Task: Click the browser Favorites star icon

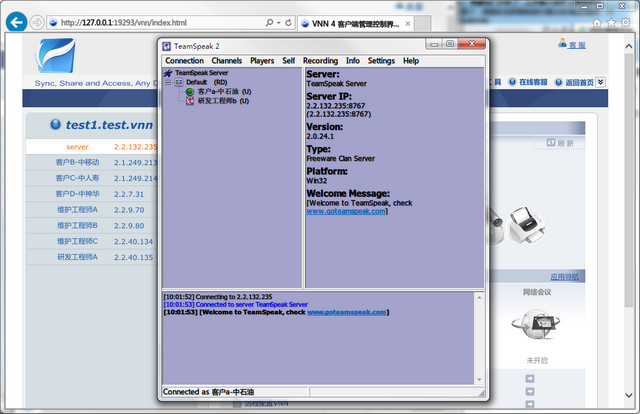Action: pyautogui.click(x=611, y=22)
